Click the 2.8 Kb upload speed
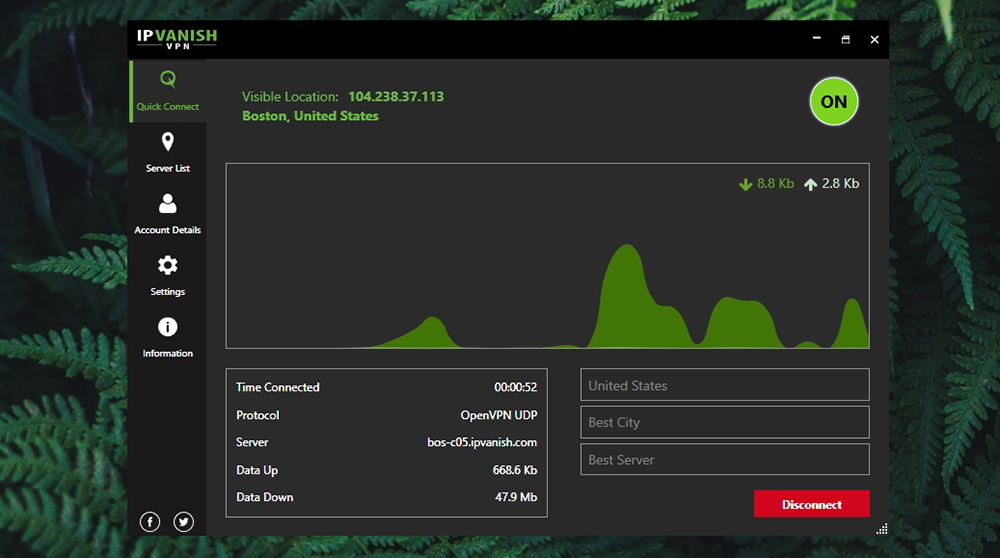The image size is (1000, 558). (841, 184)
